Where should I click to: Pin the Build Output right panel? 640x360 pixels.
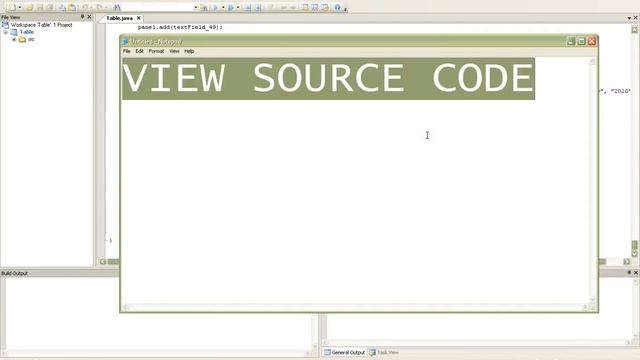point(629,272)
